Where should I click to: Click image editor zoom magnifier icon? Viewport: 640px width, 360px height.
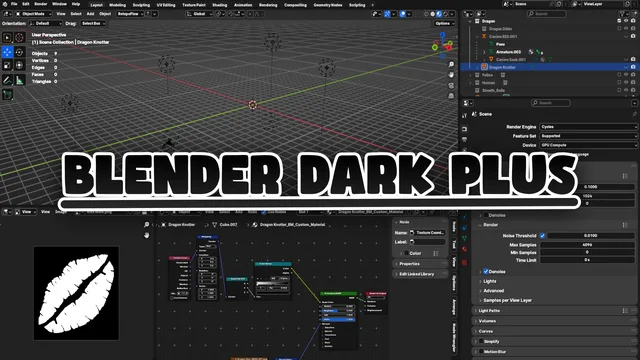[x=147, y=225]
